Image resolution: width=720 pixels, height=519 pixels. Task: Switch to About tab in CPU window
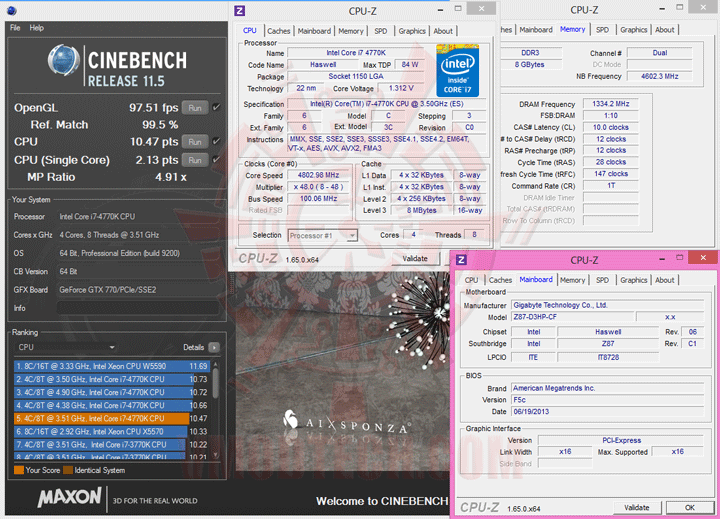coord(443,31)
